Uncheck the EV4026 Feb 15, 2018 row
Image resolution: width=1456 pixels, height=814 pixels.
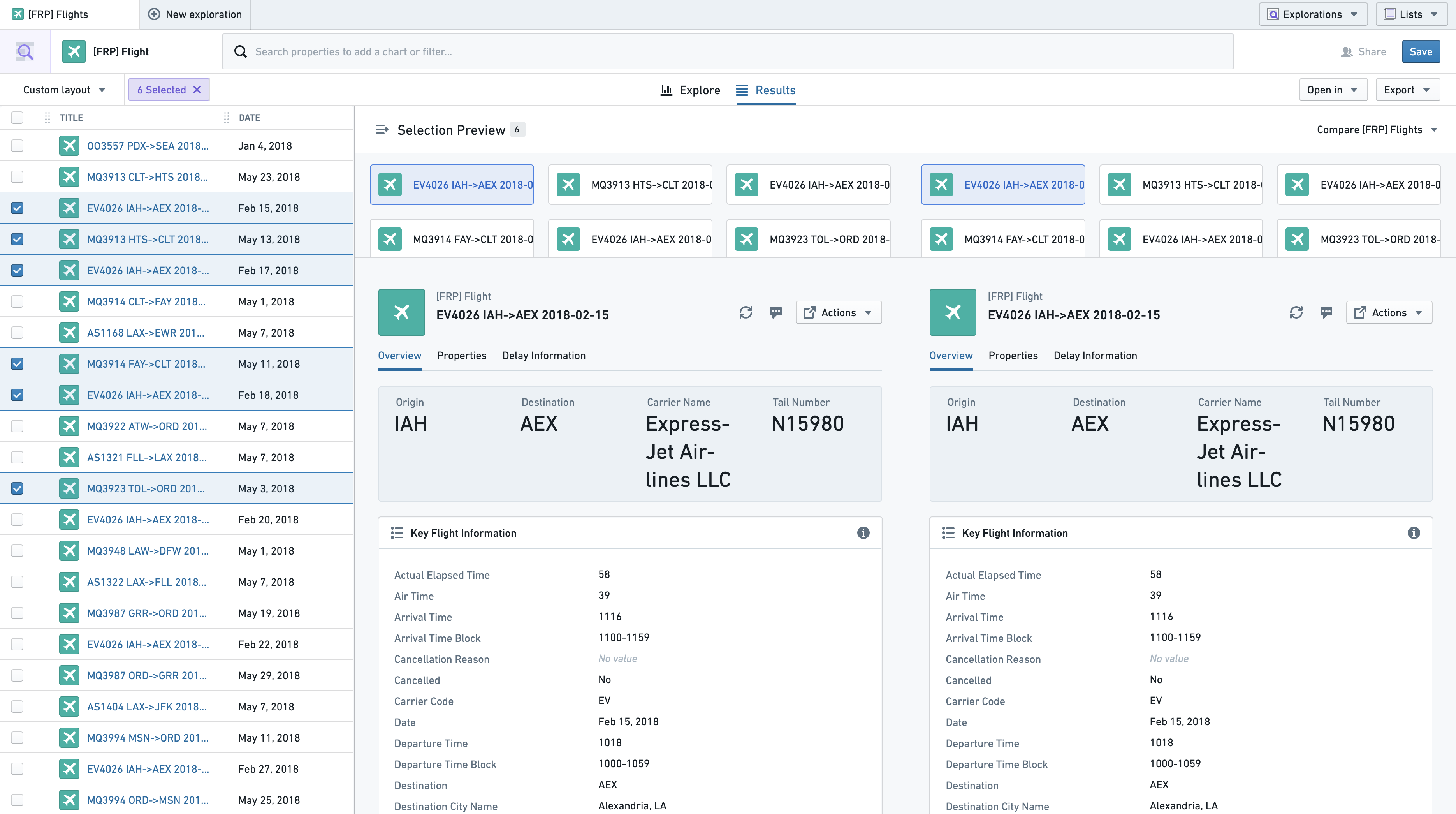[17, 208]
